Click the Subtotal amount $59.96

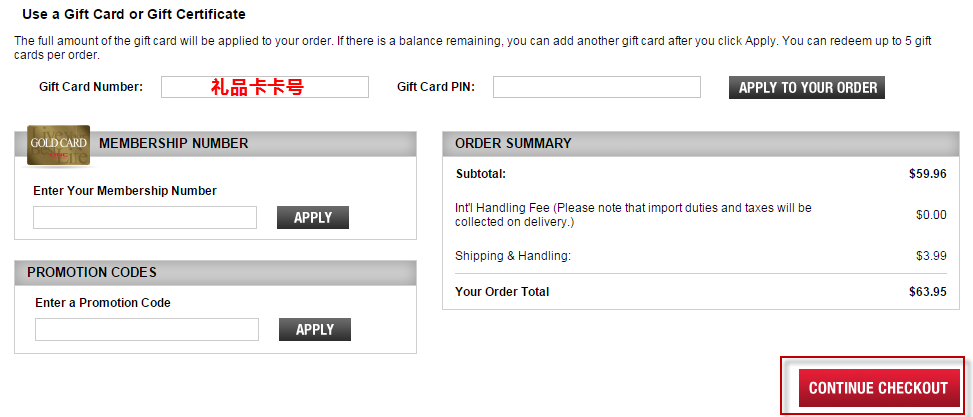pyautogui.click(x=928, y=174)
